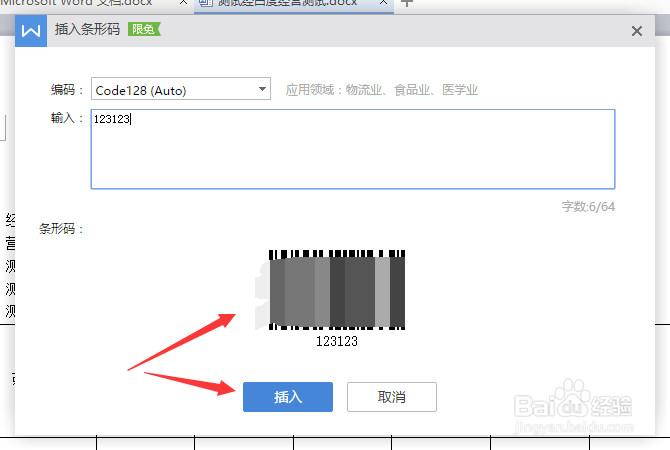The width and height of the screenshot is (670, 450).
Task: Click the 应用领域 description text
Action: [x=382, y=90]
